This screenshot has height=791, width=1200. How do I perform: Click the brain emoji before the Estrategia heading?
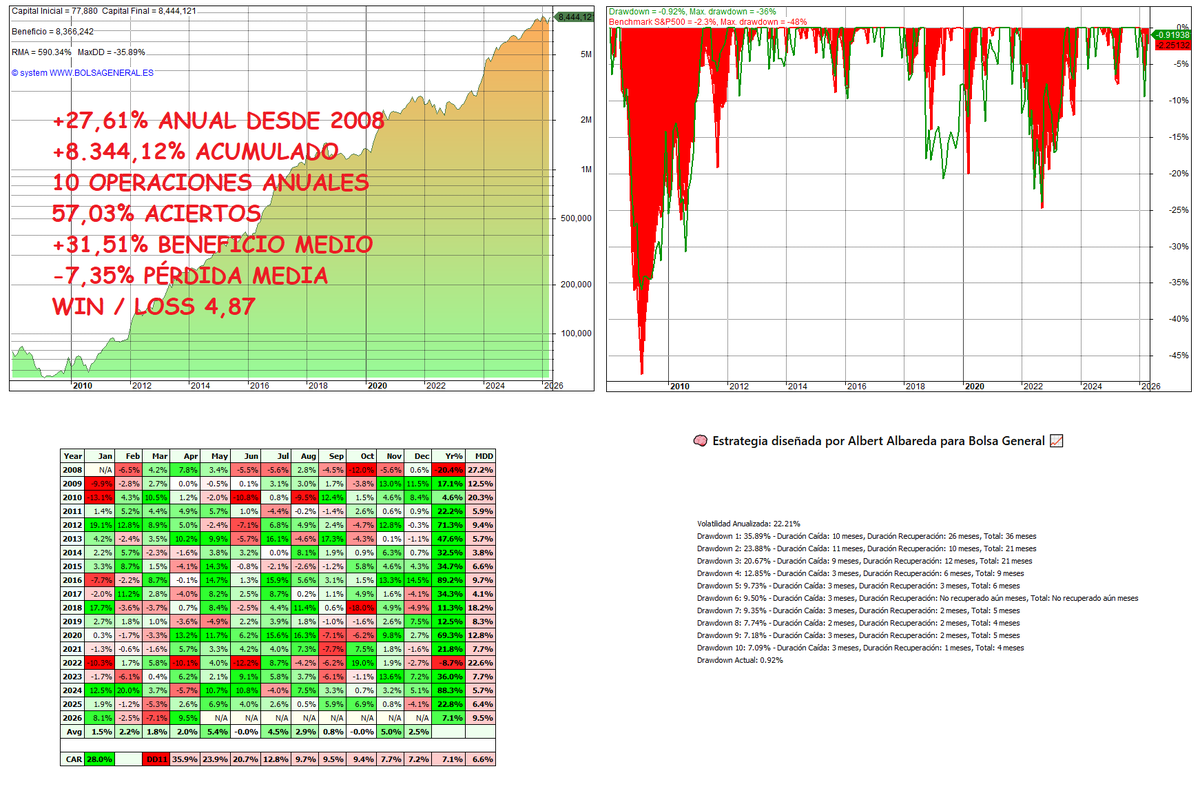pos(698,440)
